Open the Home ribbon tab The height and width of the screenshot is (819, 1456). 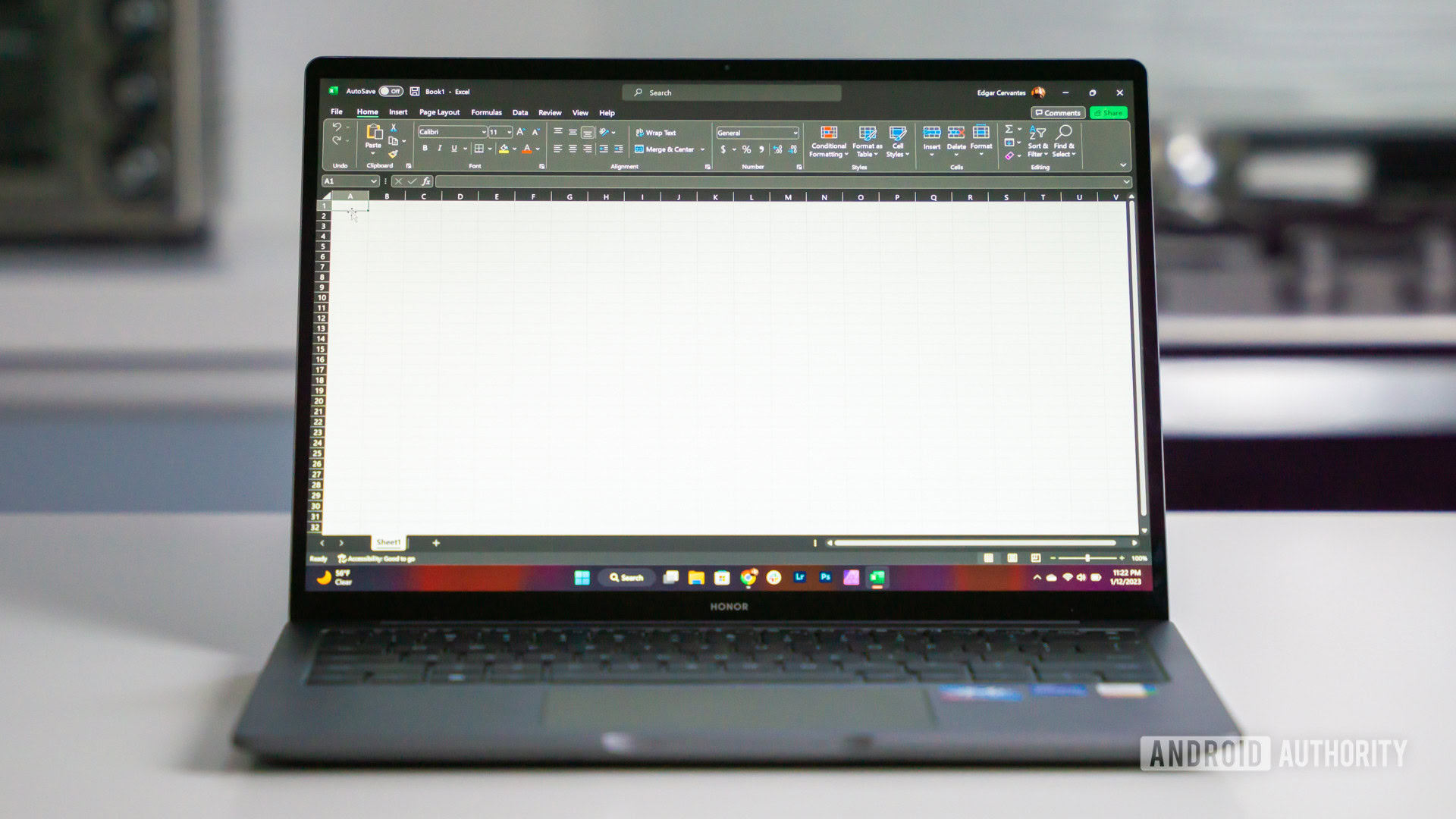tap(366, 111)
